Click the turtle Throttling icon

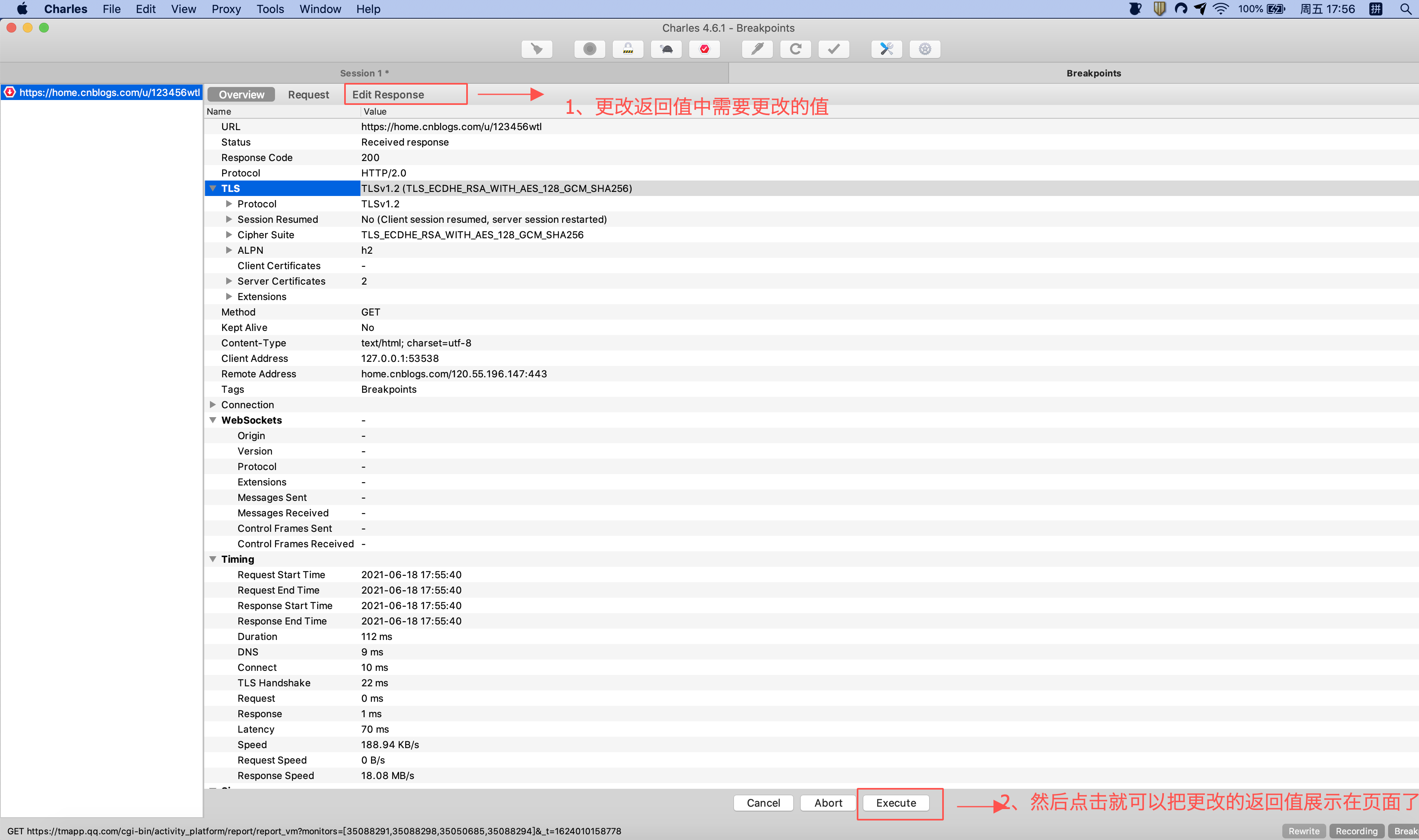pos(666,49)
